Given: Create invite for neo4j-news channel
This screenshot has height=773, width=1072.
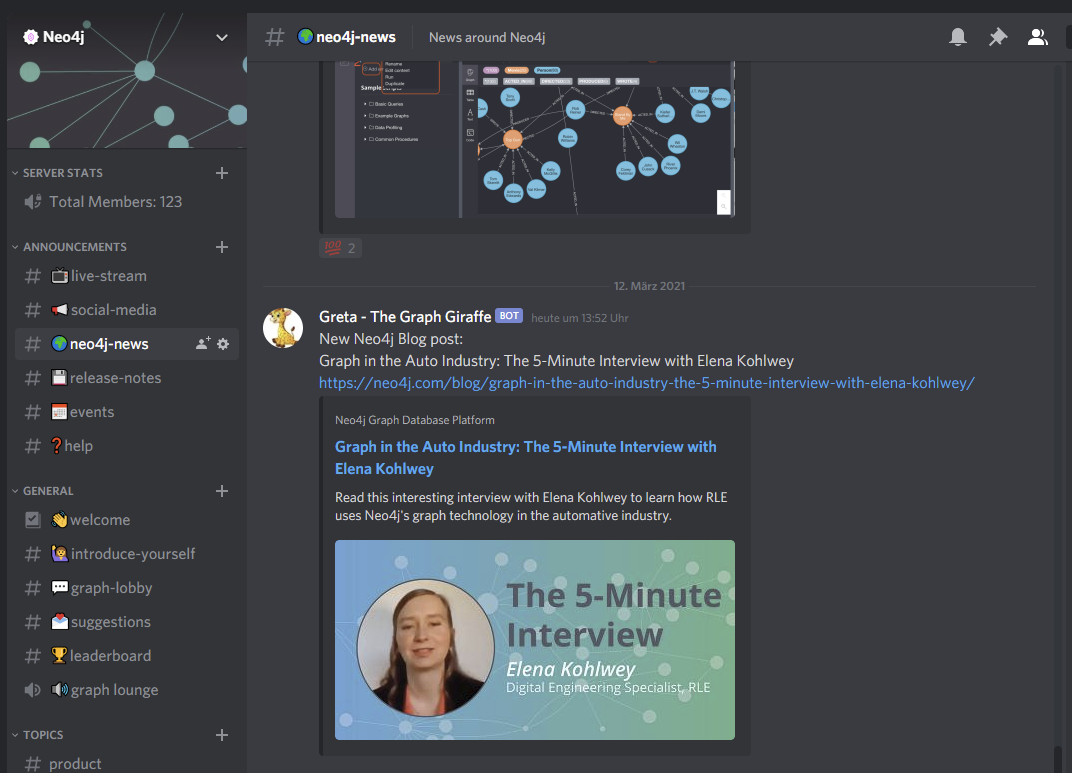Looking at the screenshot, I should point(203,344).
